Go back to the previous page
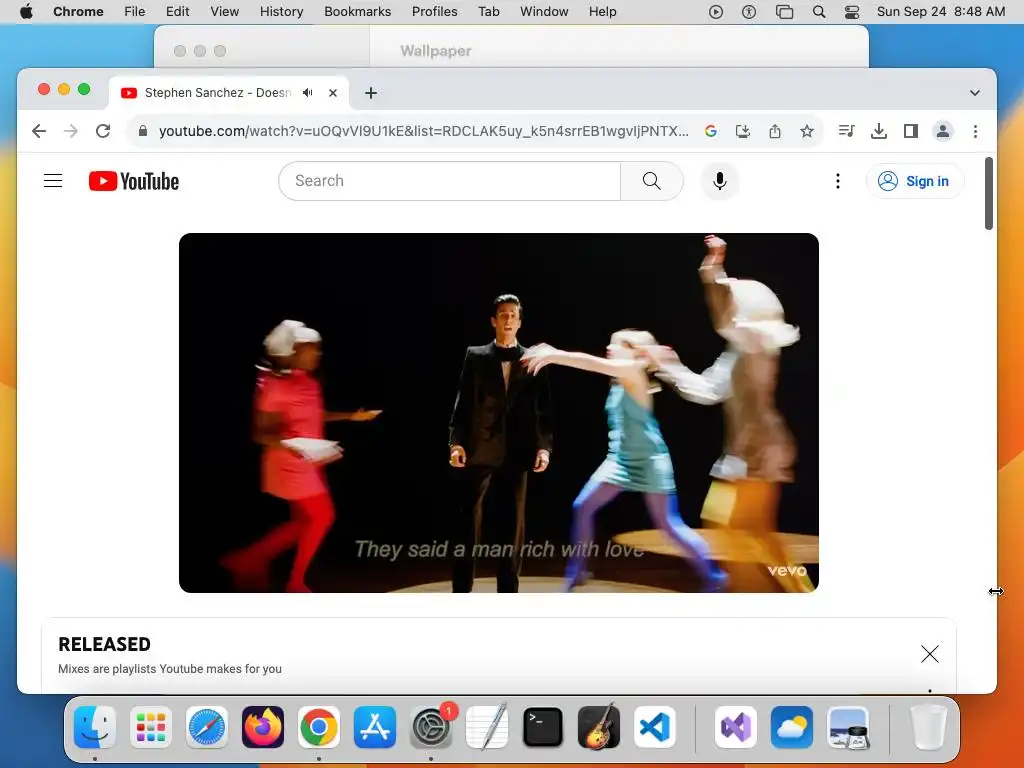The height and width of the screenshot is (768, 1024). [x=39, y=131]
